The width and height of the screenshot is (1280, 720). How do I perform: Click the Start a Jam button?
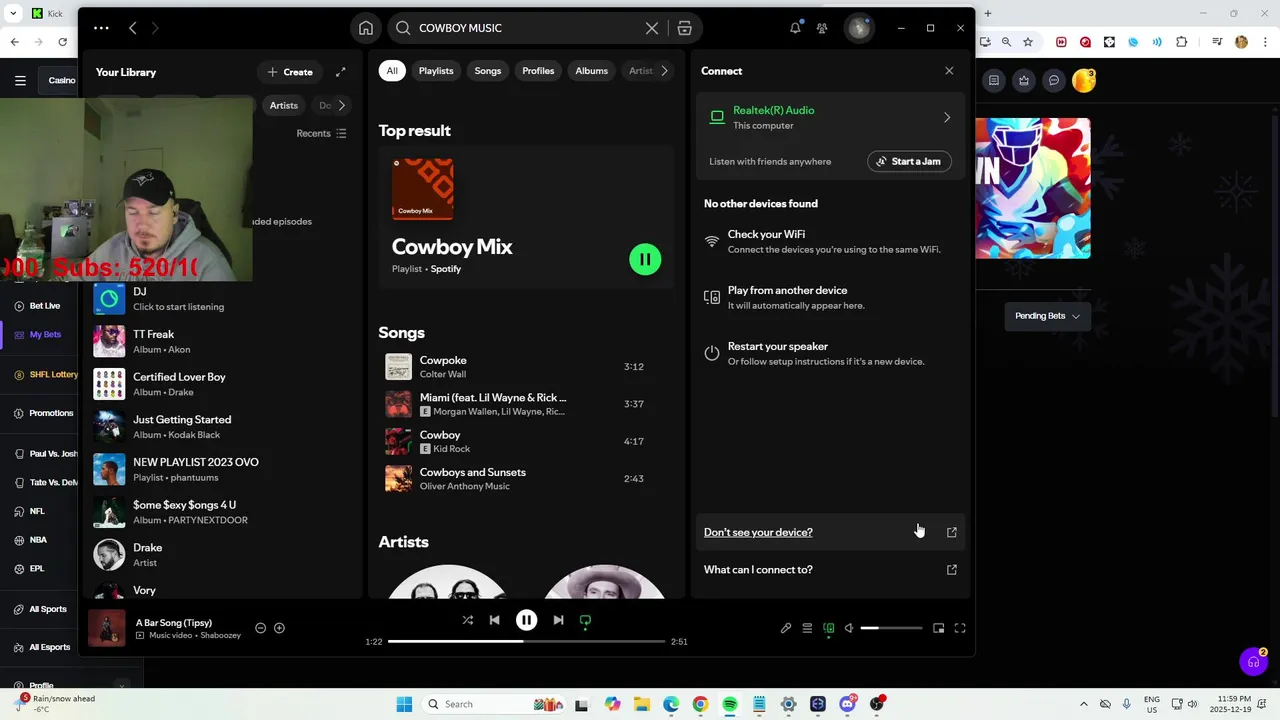tap(909, 161)
